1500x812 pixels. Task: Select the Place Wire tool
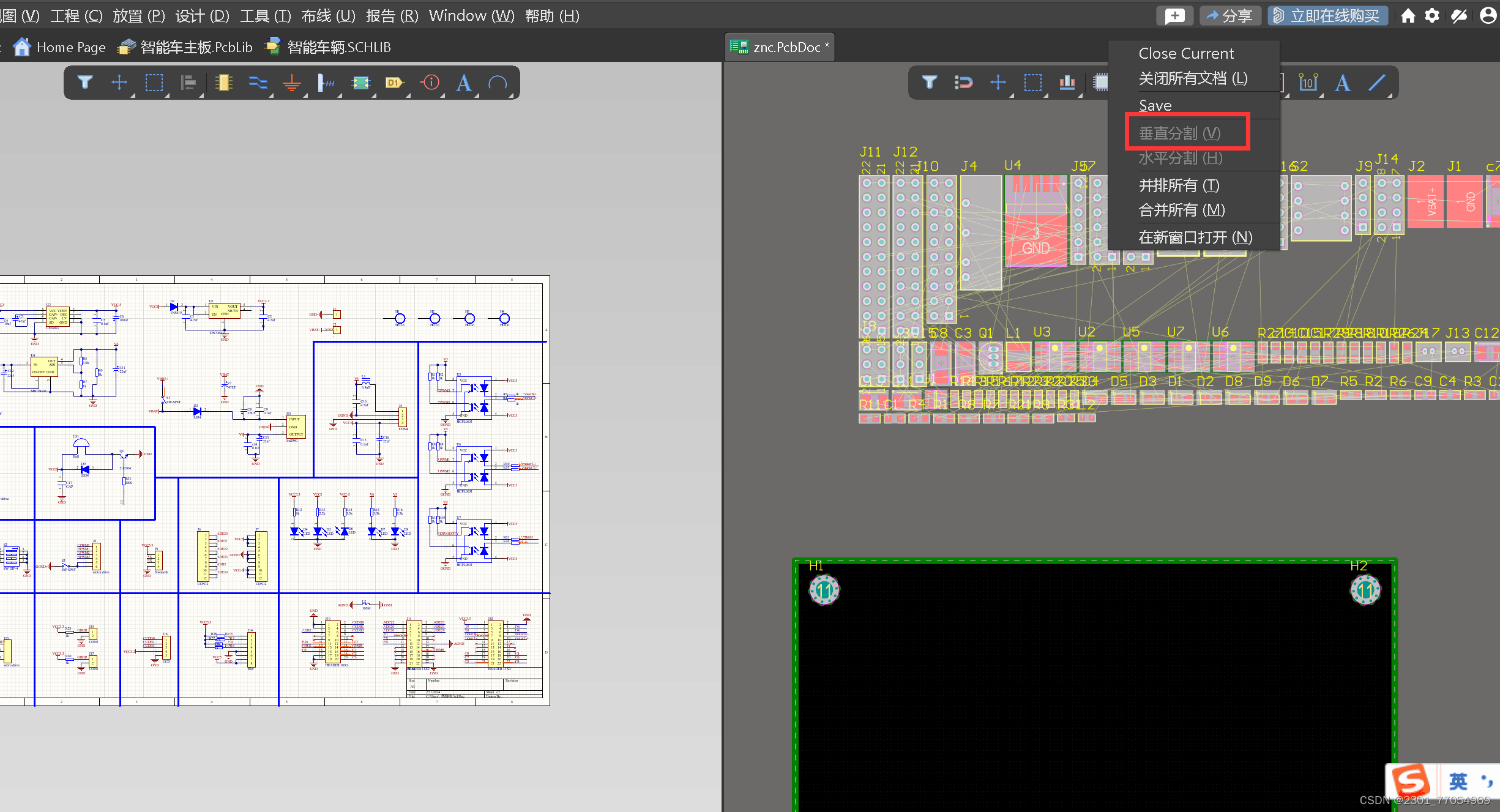pyautogui.click(x=258, y=83)
